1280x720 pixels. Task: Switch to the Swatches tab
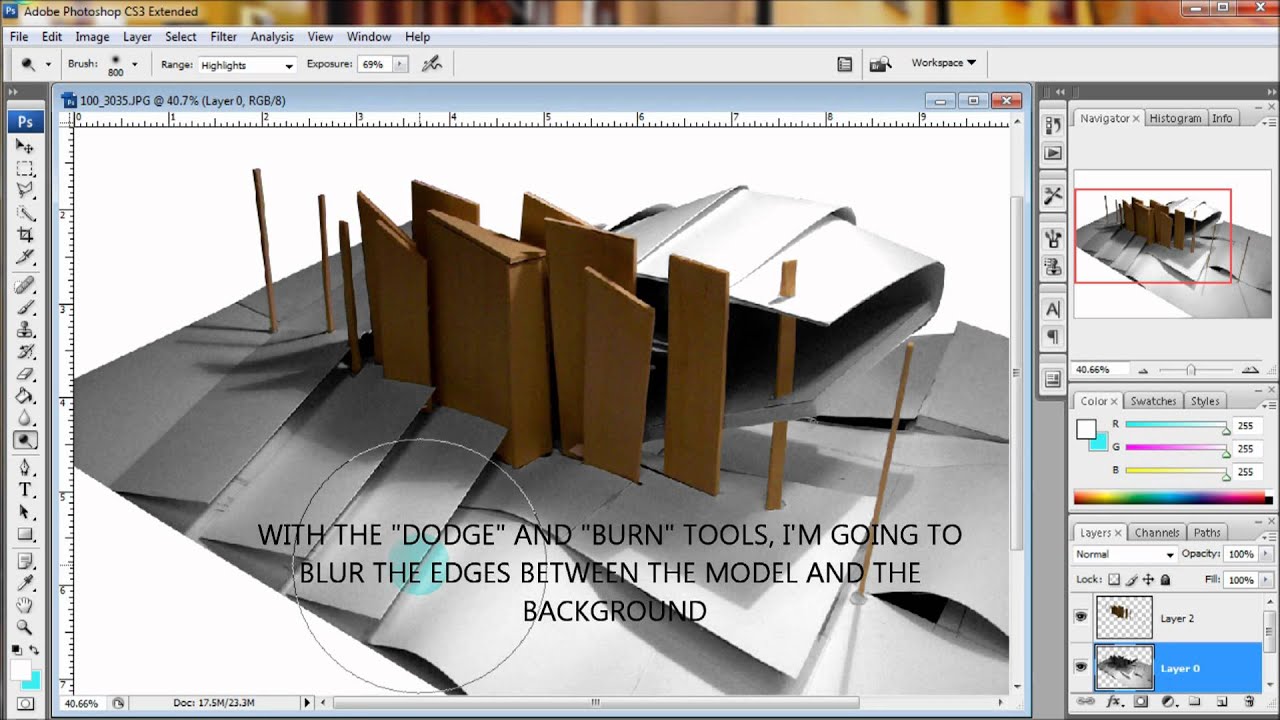pos(1153,401)
